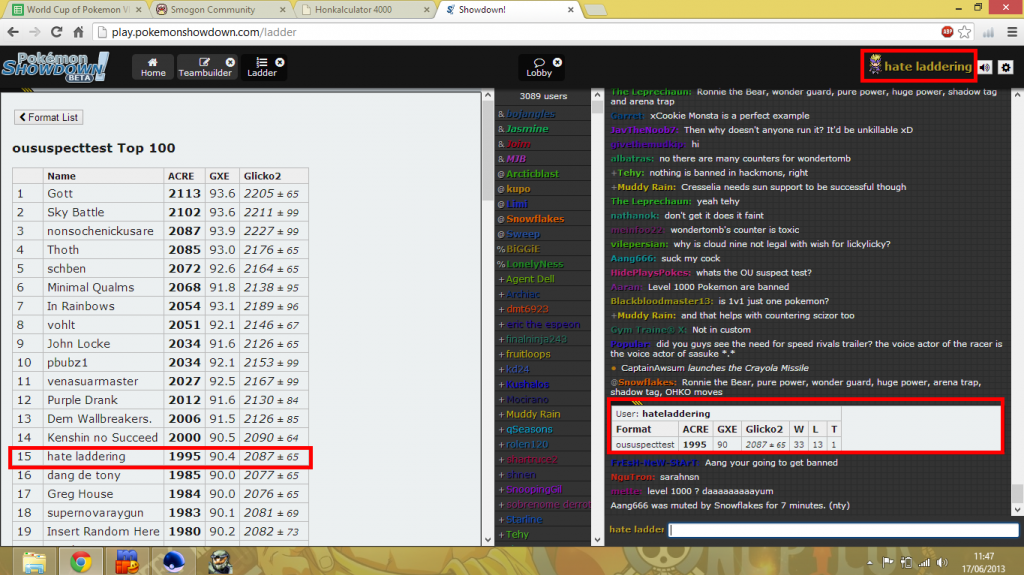Click user fruitloops in user list

528,354
